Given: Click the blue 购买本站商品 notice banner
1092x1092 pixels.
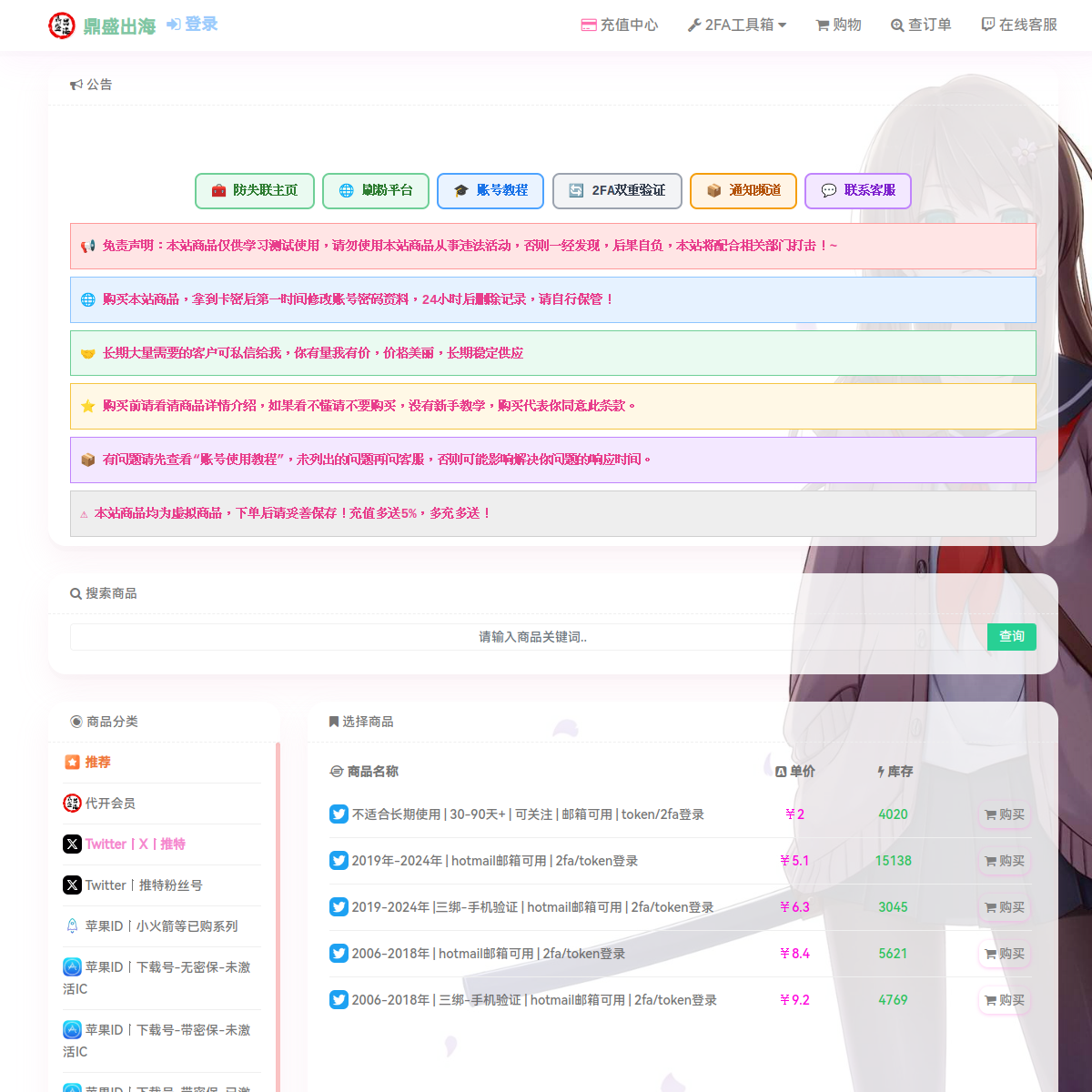Looking at the screenshot, I should pos(553,299).
